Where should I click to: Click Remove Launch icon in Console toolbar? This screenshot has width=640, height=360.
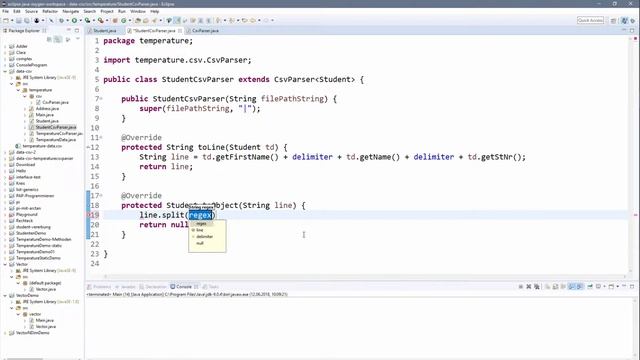pos(529,287)
